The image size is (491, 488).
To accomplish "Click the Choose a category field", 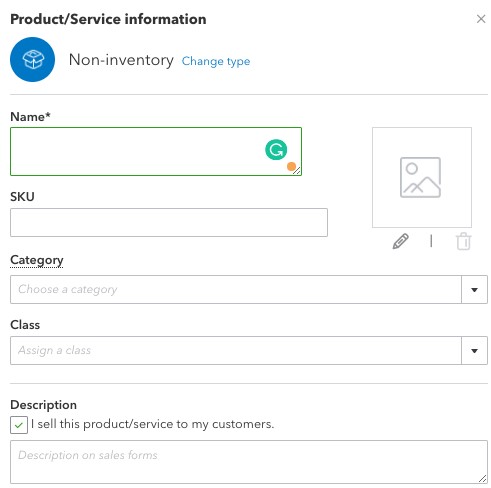I will (x=236, y=290).
